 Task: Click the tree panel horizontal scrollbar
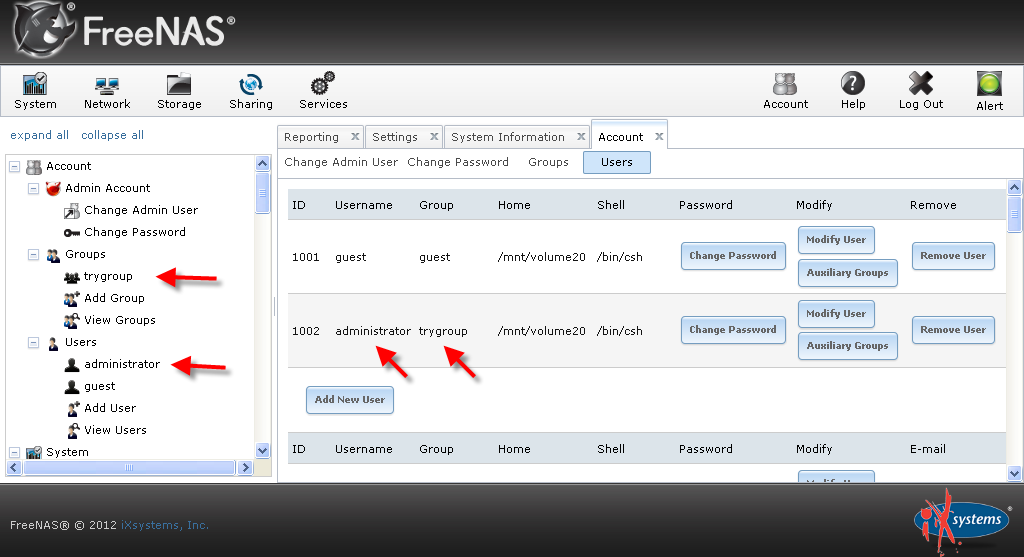coord(129,468)
